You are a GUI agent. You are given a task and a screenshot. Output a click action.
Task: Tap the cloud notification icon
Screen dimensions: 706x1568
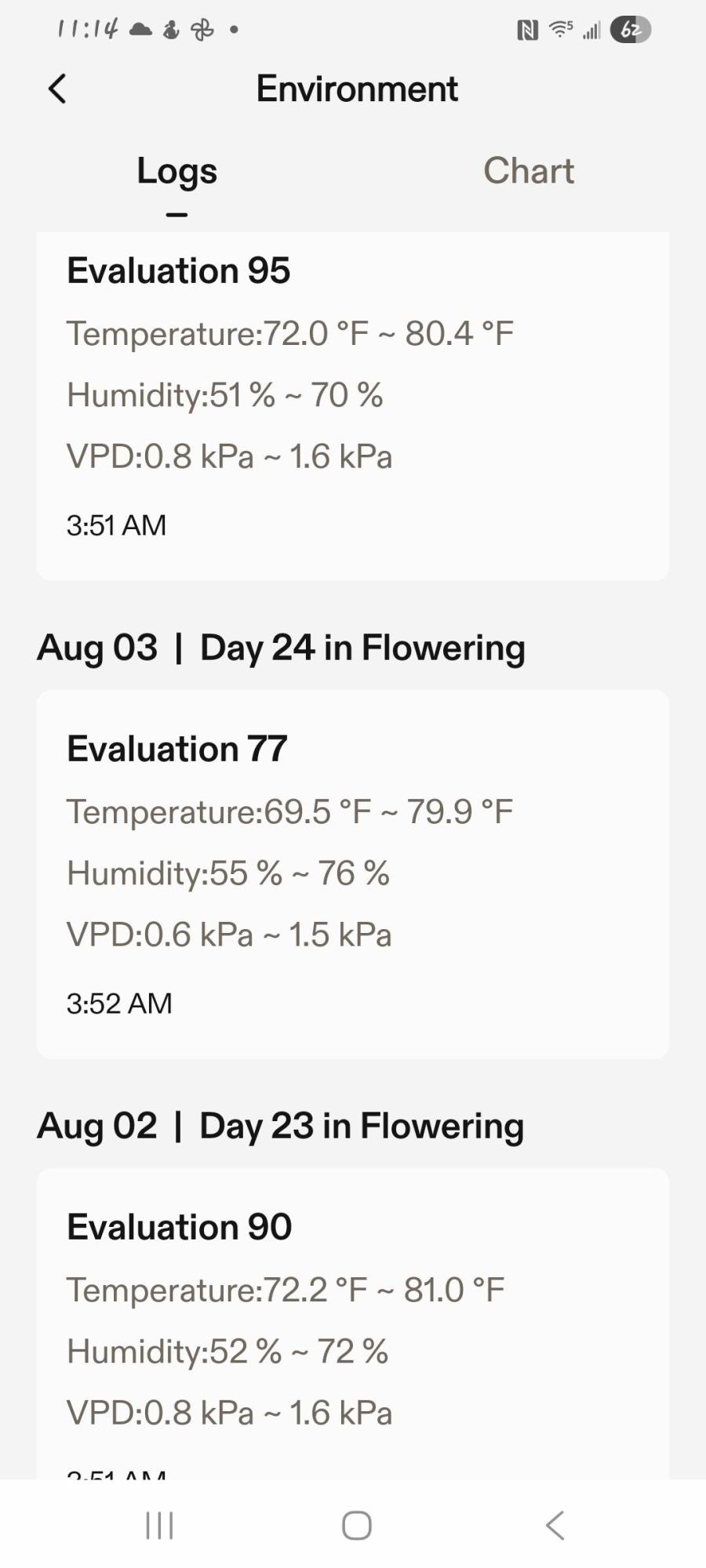(x=140, y=30)
